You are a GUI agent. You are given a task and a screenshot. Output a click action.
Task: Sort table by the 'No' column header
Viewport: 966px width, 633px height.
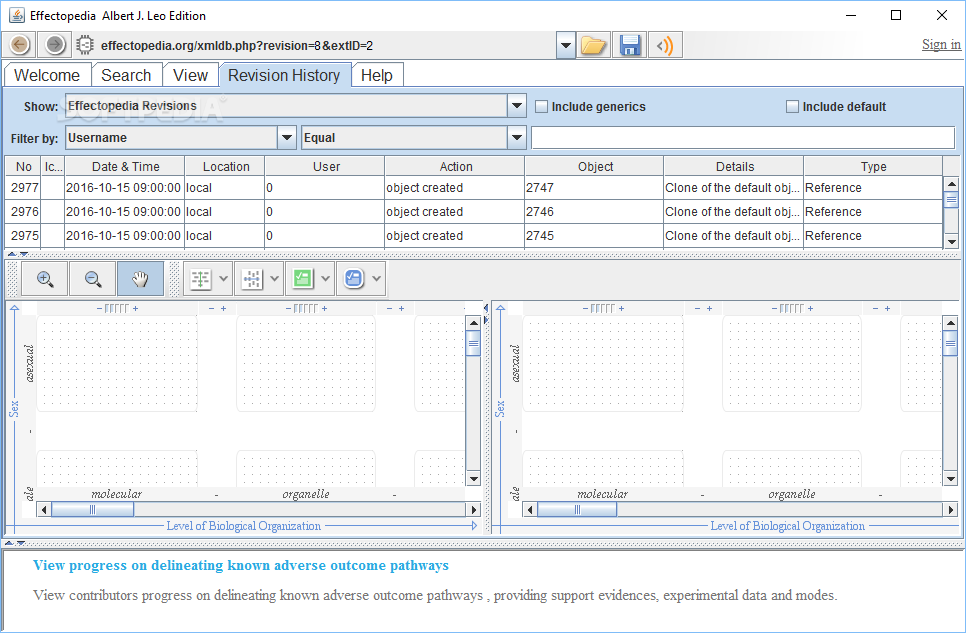pos(23,166)
